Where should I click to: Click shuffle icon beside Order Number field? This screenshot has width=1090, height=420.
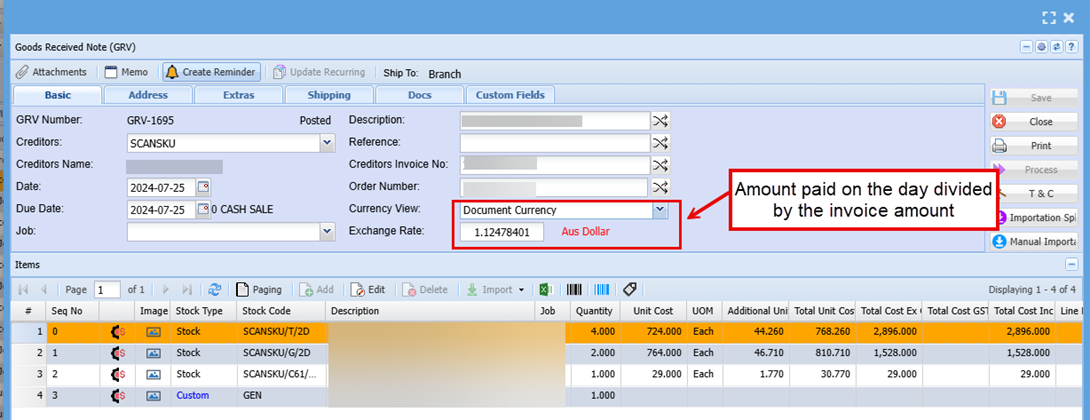[x=660, y=187]
